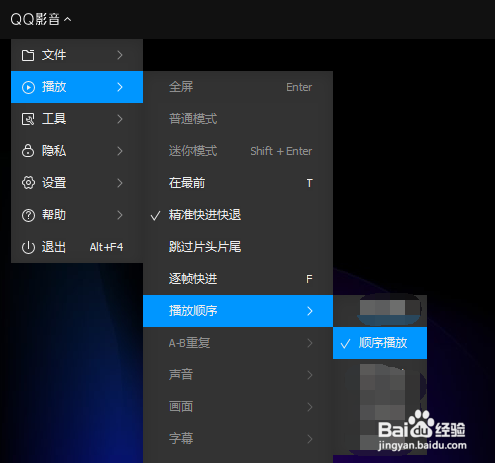
Task: Select 全屏 fullscreen mode
Action: pos(238,87)
